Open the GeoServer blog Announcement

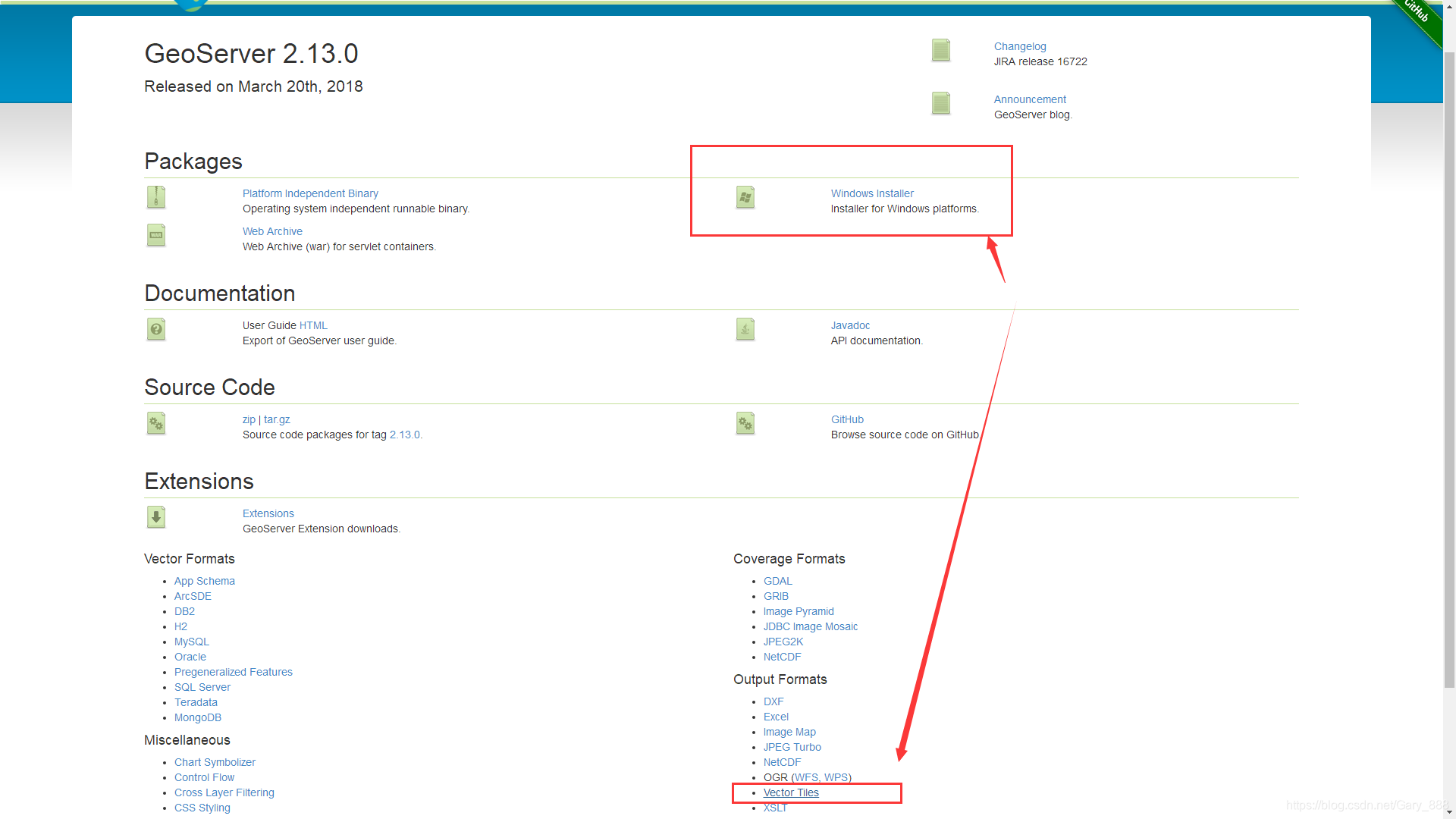coord(1029,99)
